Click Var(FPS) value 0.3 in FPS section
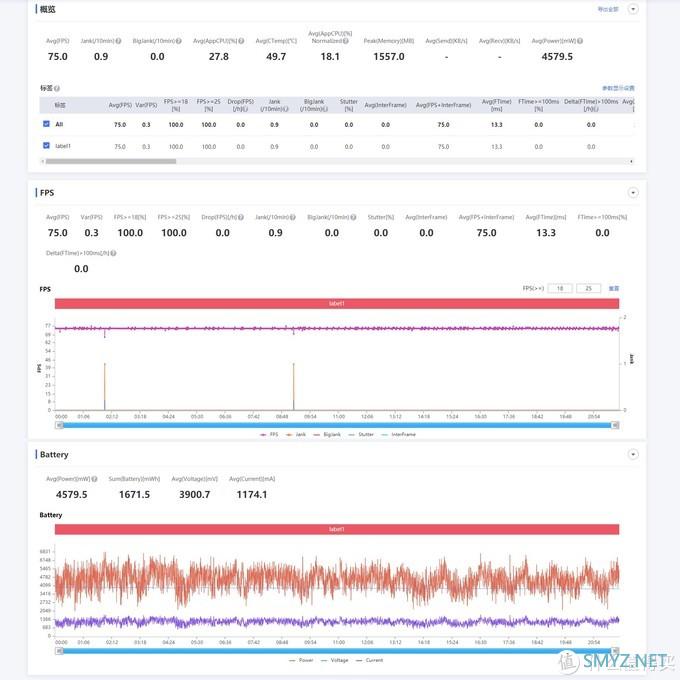Screen dimensions: 680x680 tap(92, 233)
